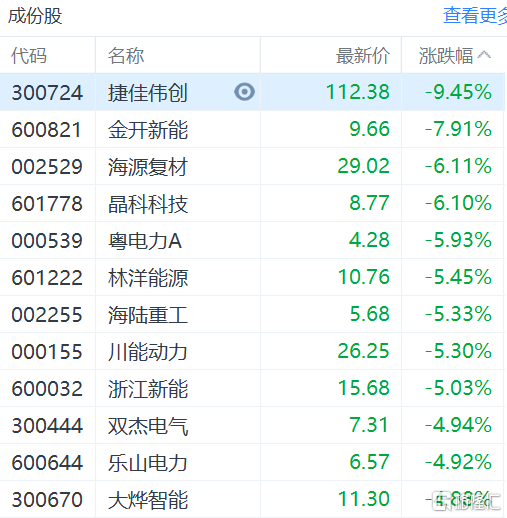Click change value -5.03%
507x518 pixels.
(458, 388)
